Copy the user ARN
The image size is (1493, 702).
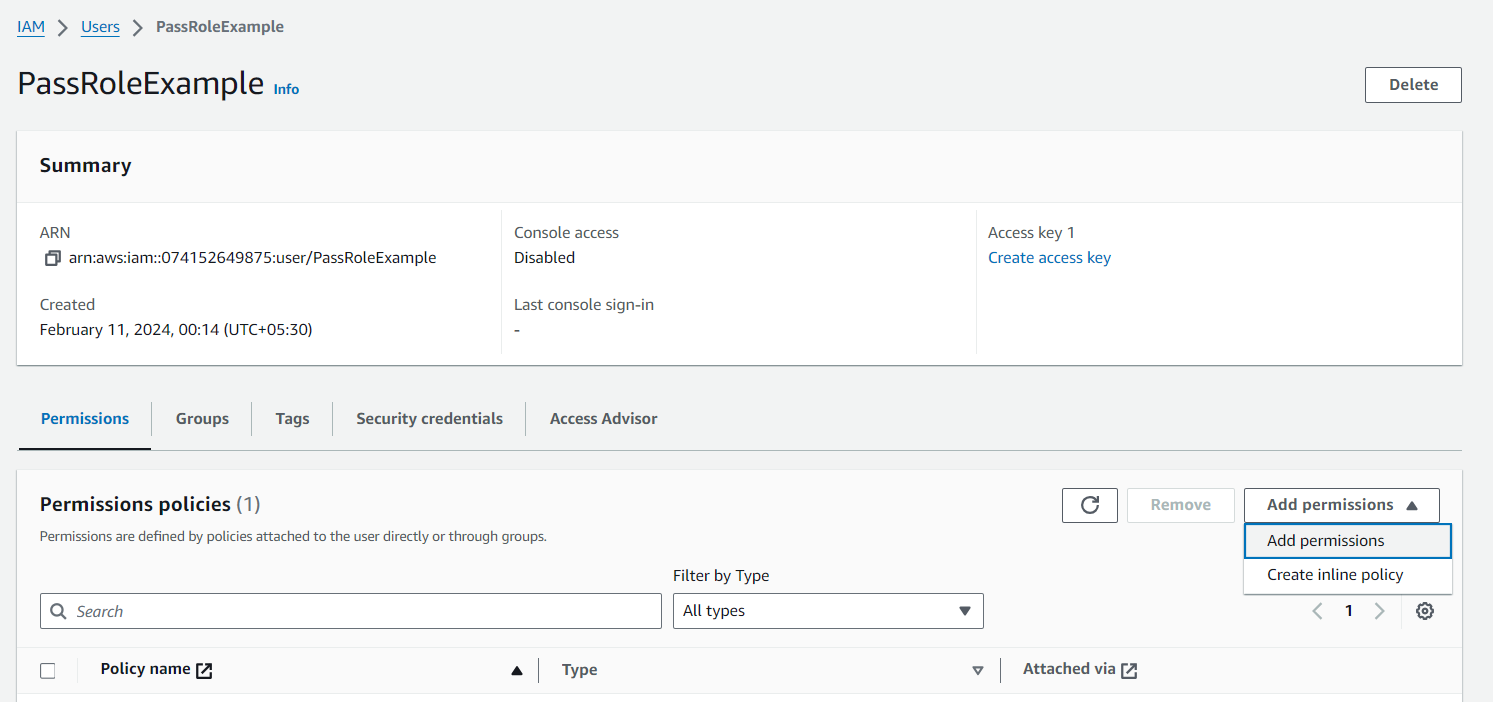52,257
